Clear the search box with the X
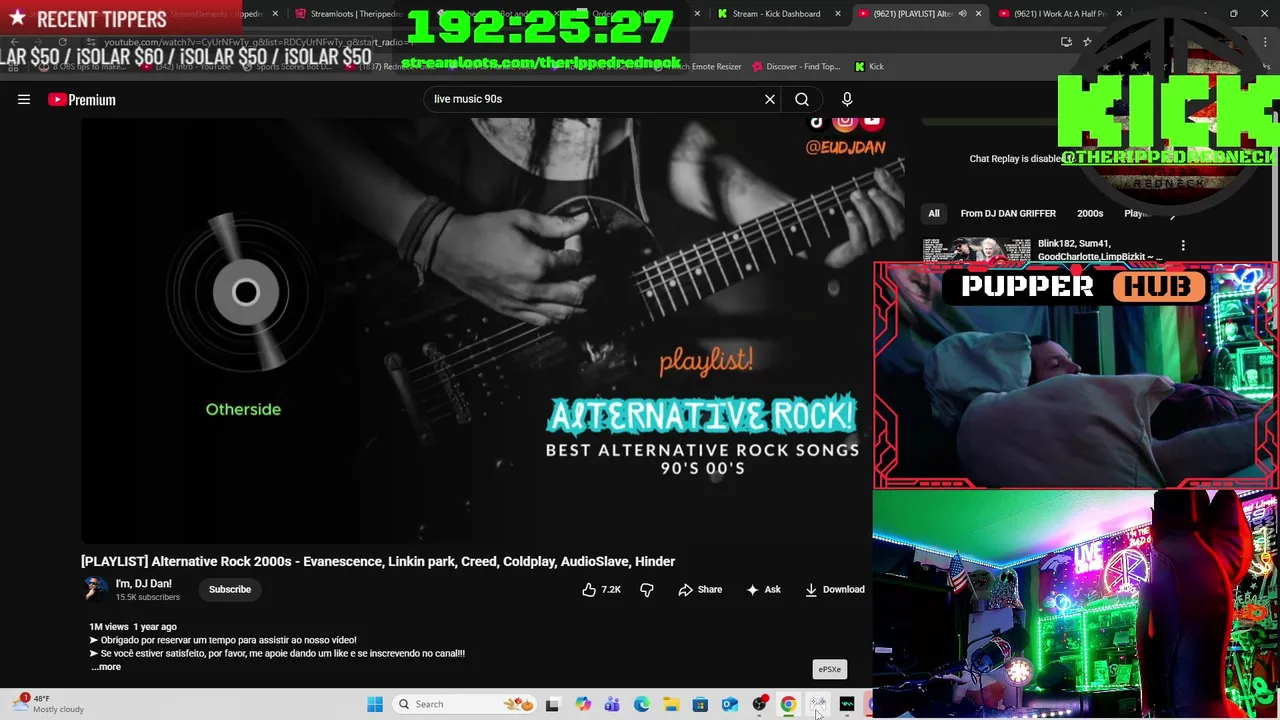The width and height of the screenshot is (1280, 720). tap(770, 99)
